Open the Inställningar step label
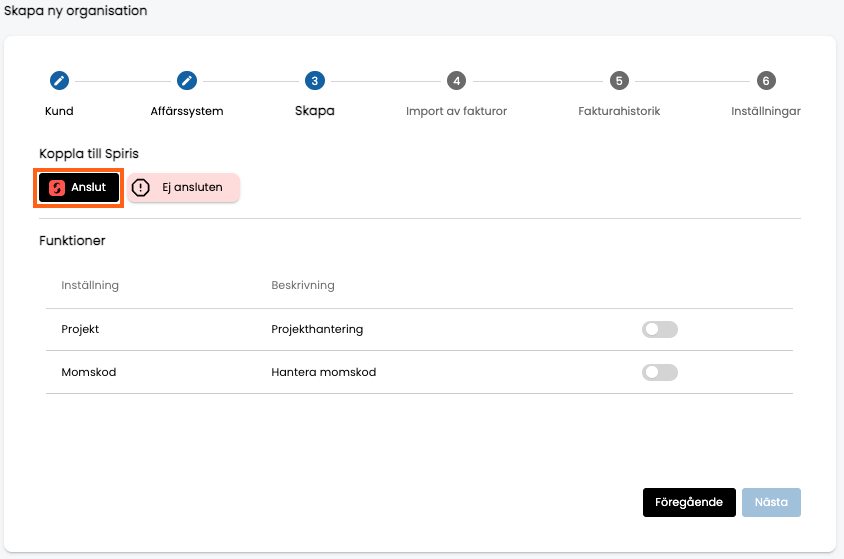The width and height of the screenshot is (844, 559). [x=766, y=111]
